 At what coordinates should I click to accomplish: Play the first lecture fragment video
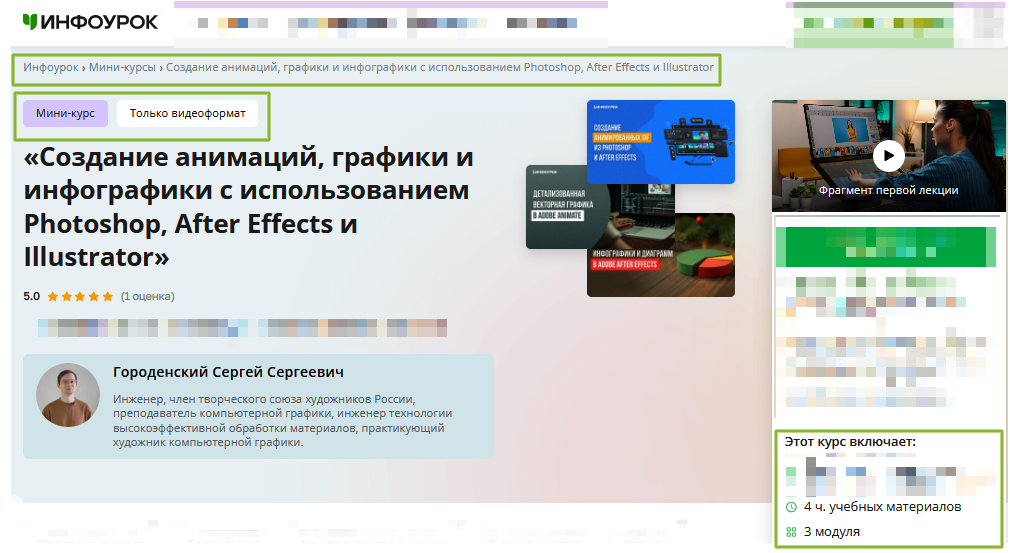[888, 155]
